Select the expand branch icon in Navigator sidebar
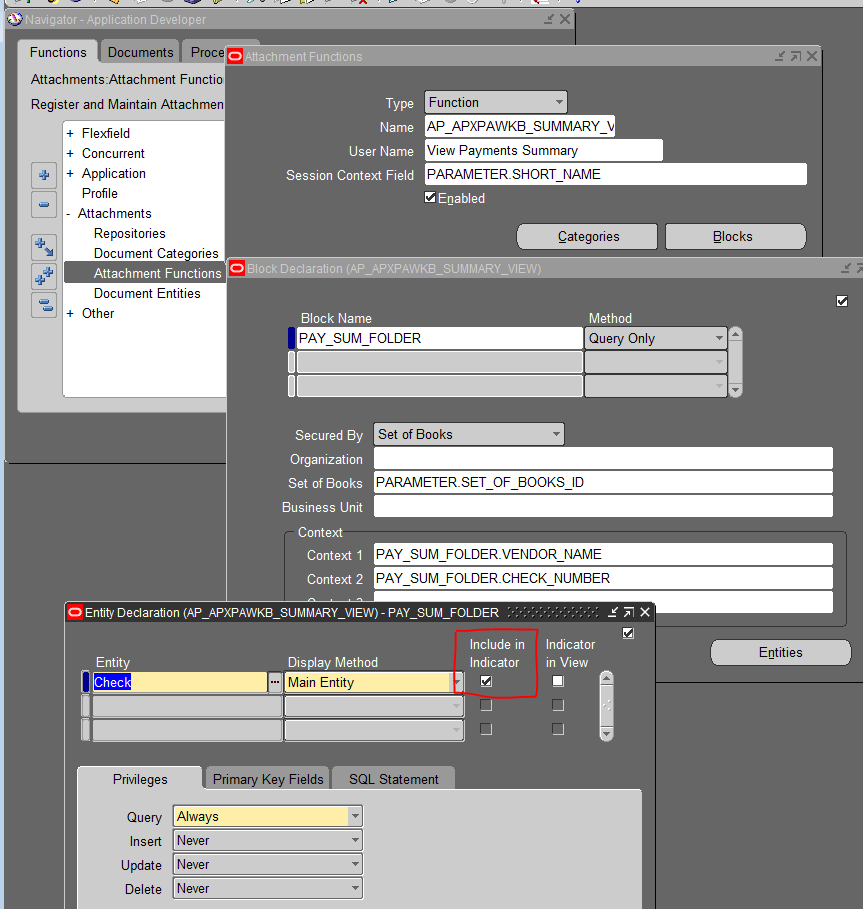 [44, 245]
